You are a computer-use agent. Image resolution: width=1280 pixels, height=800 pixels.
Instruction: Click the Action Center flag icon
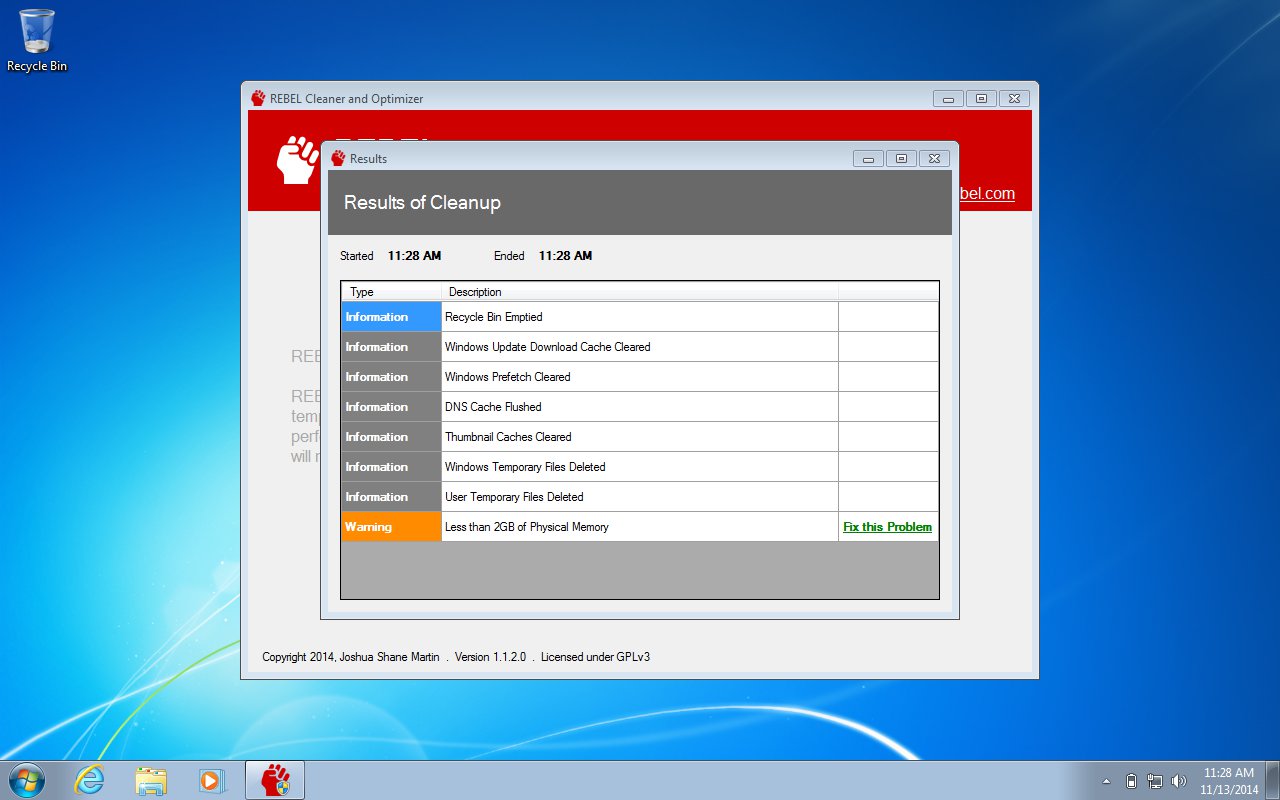1134,780
